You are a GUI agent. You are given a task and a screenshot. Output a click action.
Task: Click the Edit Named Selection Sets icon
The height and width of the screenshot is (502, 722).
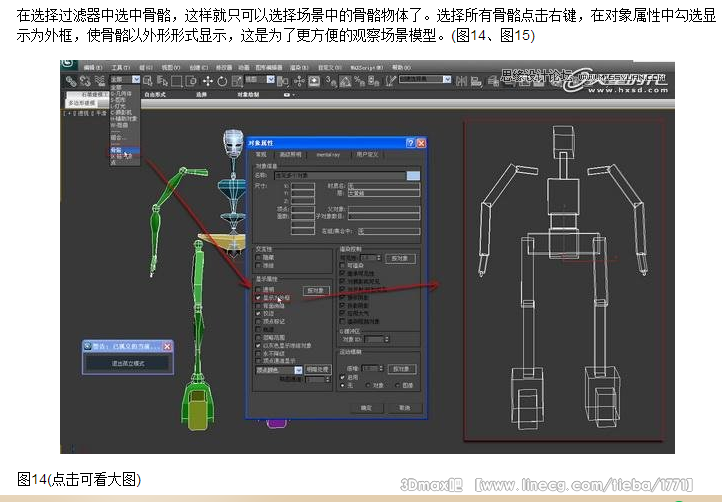pyautogui.click(x=390, y=82)
